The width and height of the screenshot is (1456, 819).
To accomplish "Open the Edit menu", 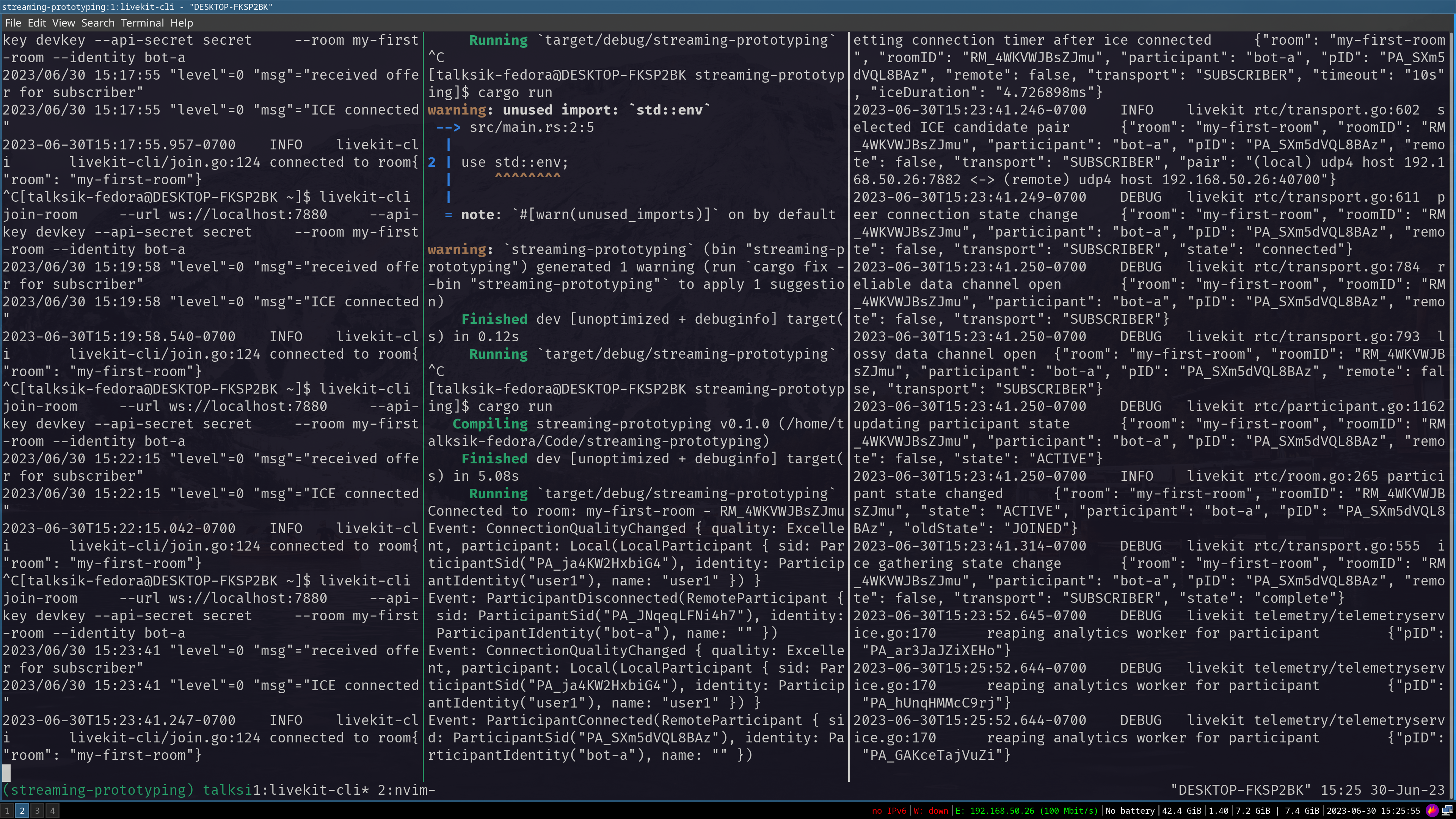I will tap(37, 23).
